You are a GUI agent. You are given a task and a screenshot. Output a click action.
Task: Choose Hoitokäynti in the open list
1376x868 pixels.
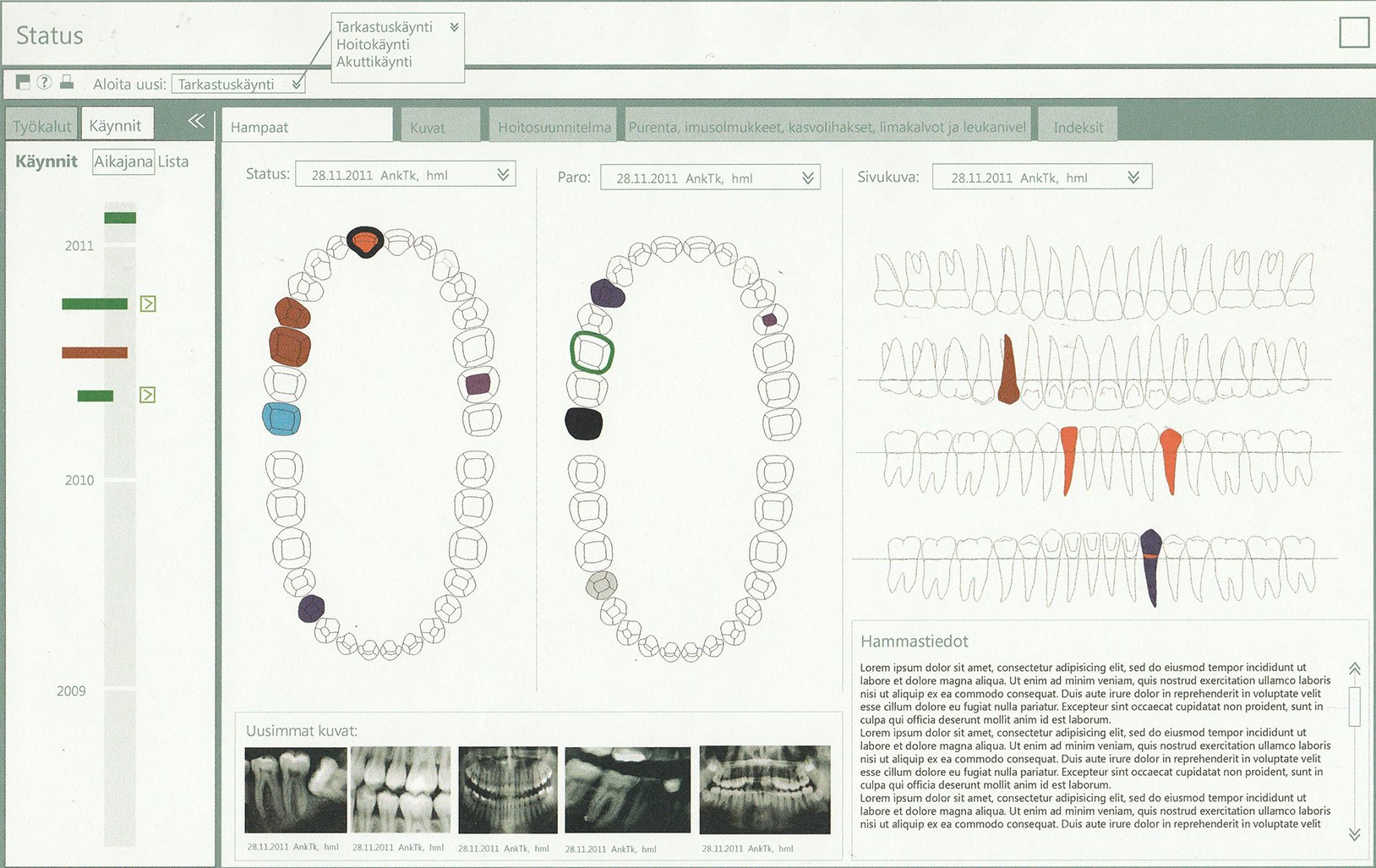373,44
